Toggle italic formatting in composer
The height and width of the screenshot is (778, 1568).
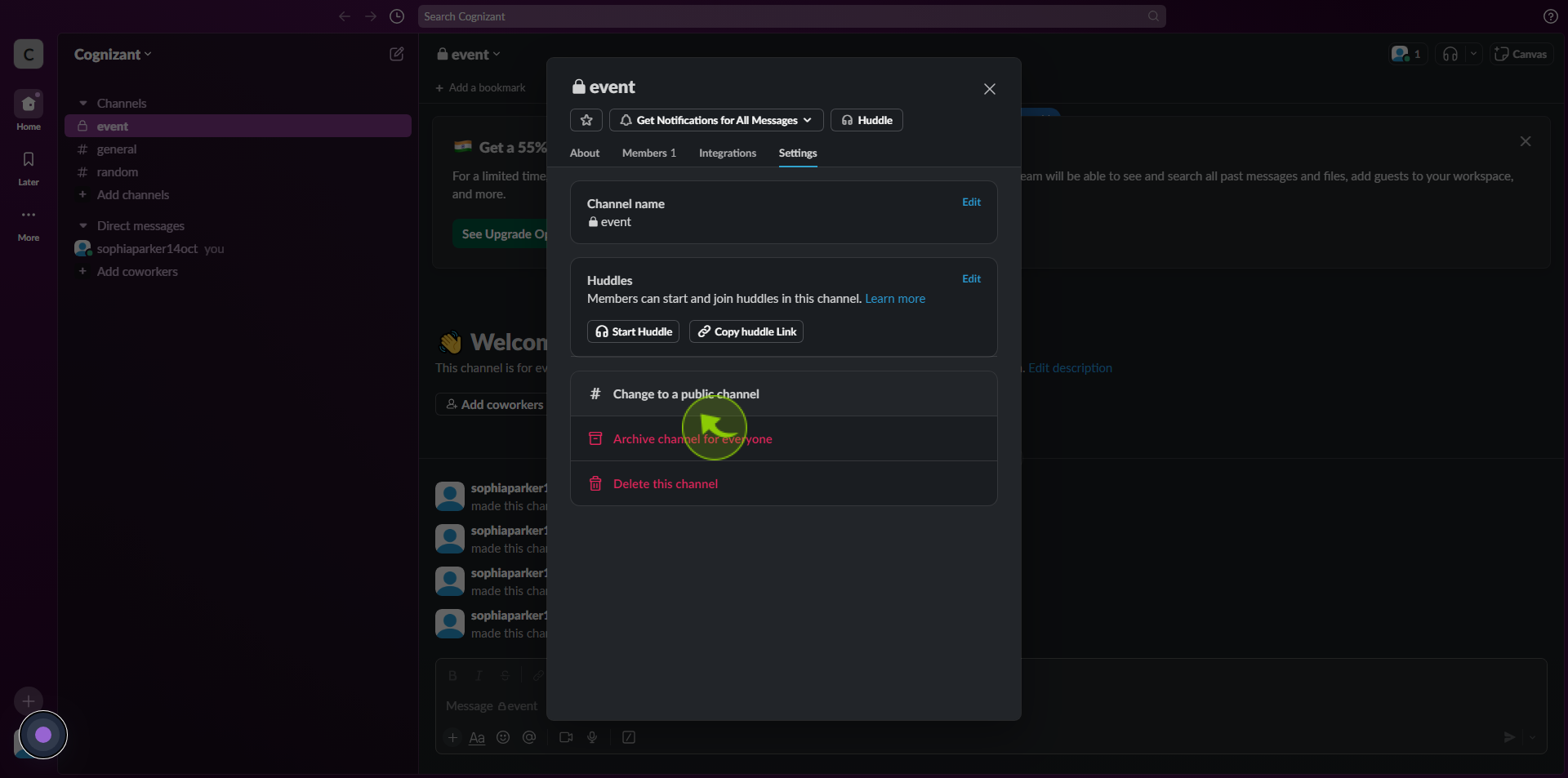[x=479, y=676]
